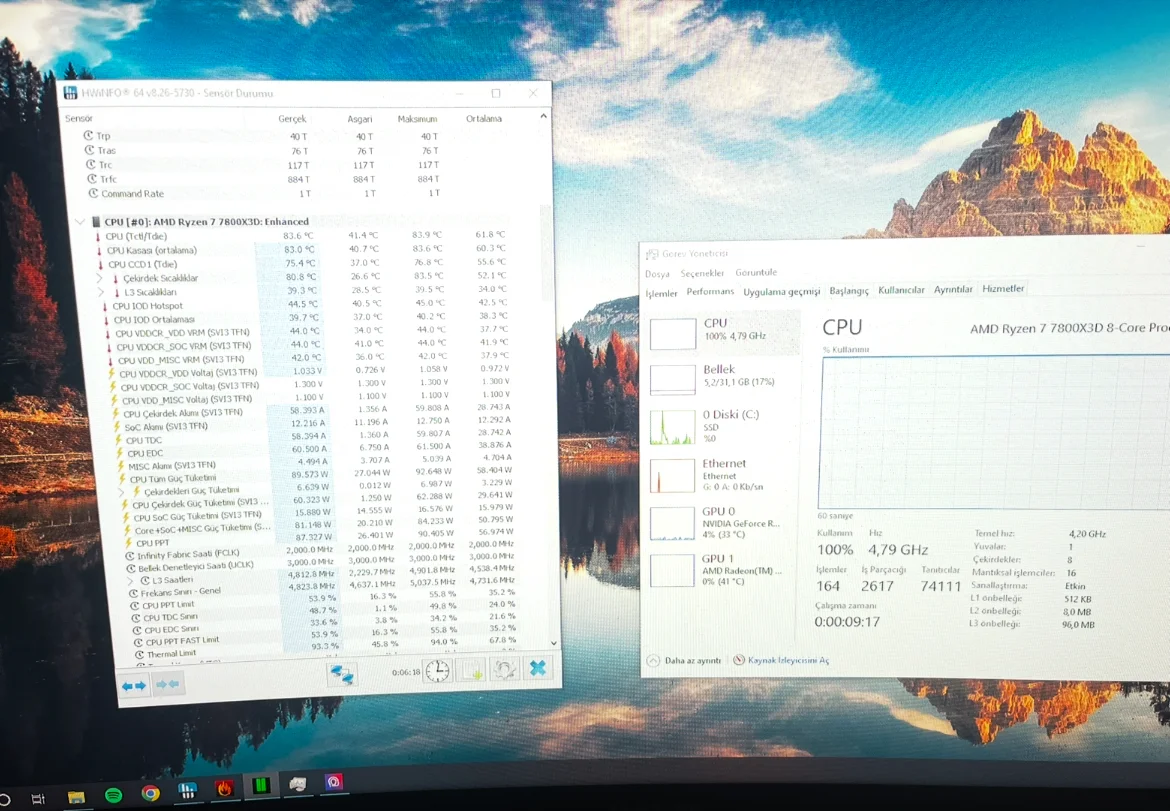Collapse the CPU [#0] AMD Ryzen 7 7800X3D section
The image size is (1170, 811).
pos(80,222)
